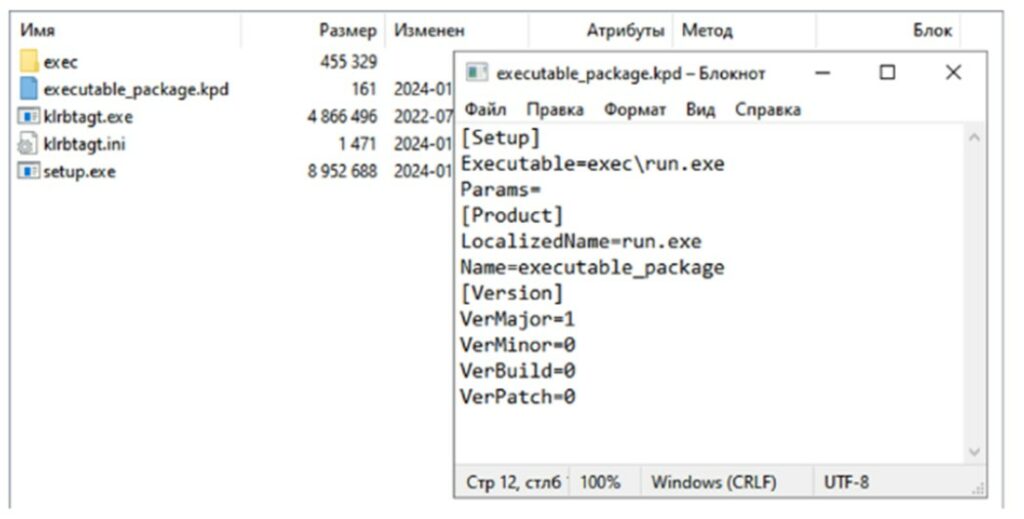Place cursor on Executable=exec\run.exe line

[x=592, y=164]
